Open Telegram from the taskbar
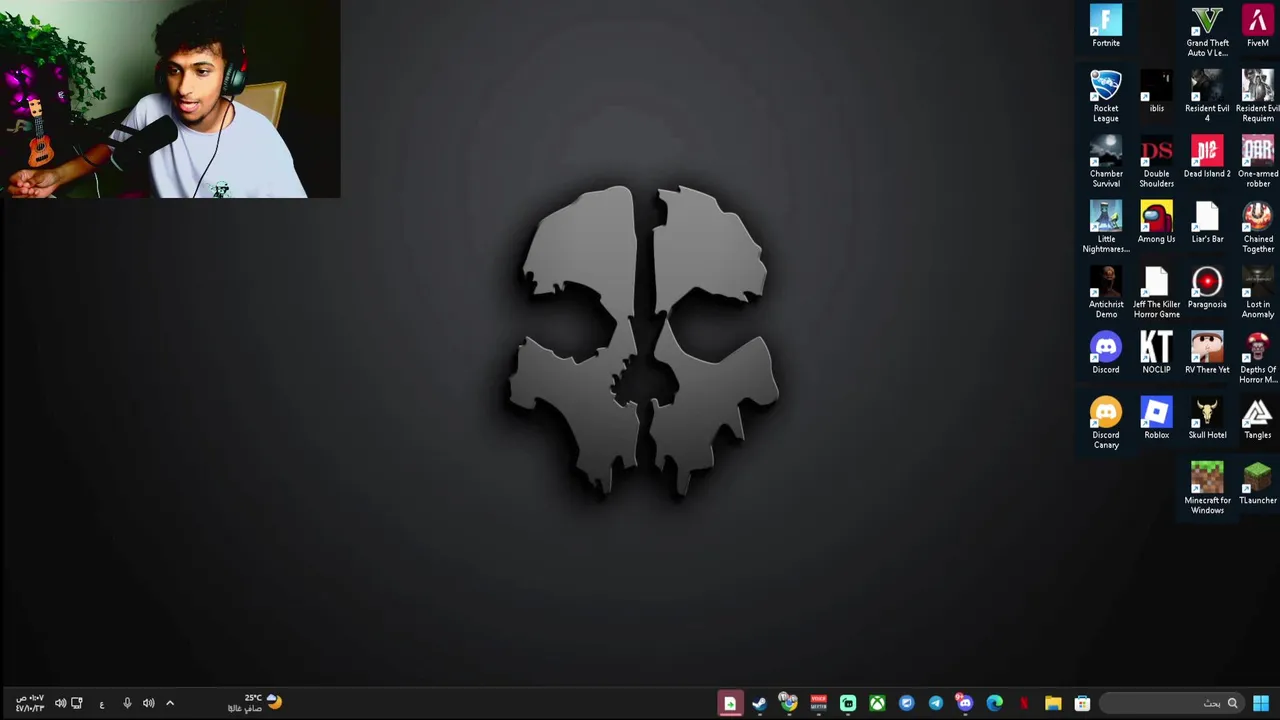The height and width of the screenshot is (720, 1280). pyautogui.click(x=935, y=703)
